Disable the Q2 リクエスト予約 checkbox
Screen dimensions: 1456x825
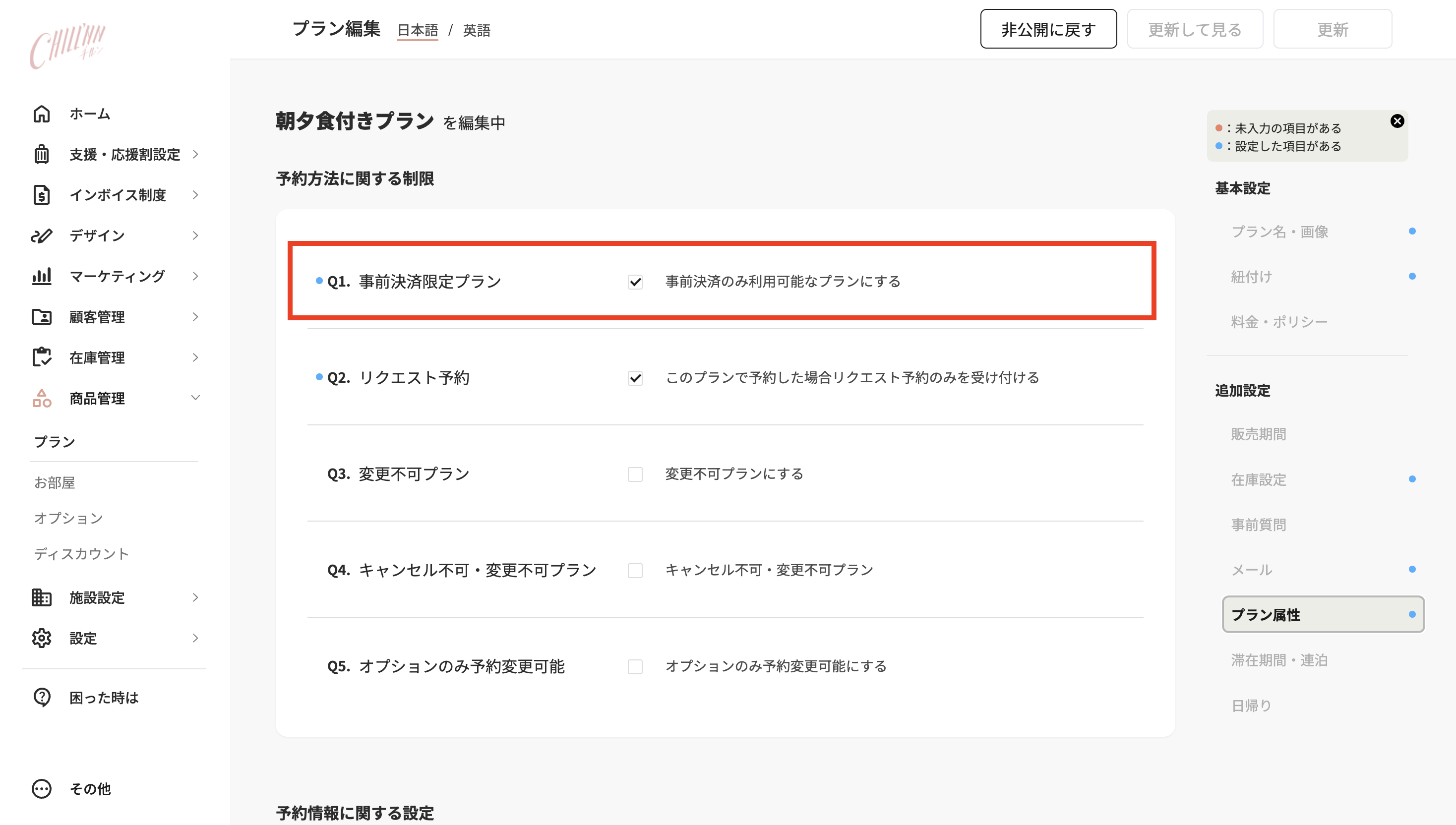[636, 378]
